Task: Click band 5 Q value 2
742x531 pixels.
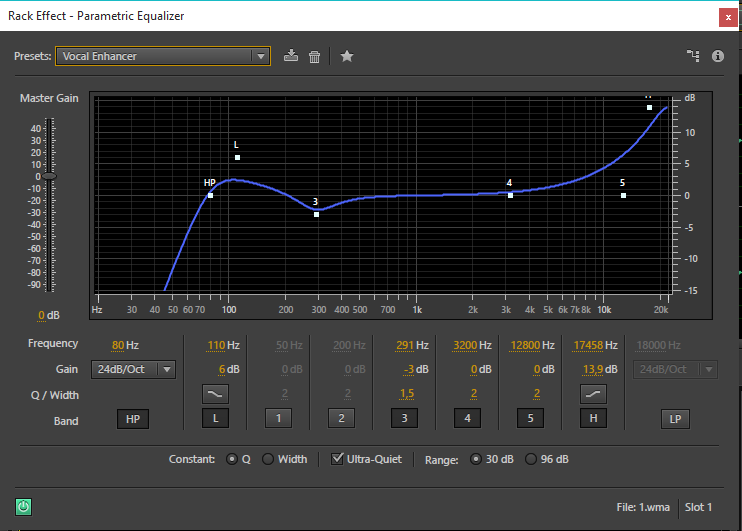Action: (x=537, y=393)
